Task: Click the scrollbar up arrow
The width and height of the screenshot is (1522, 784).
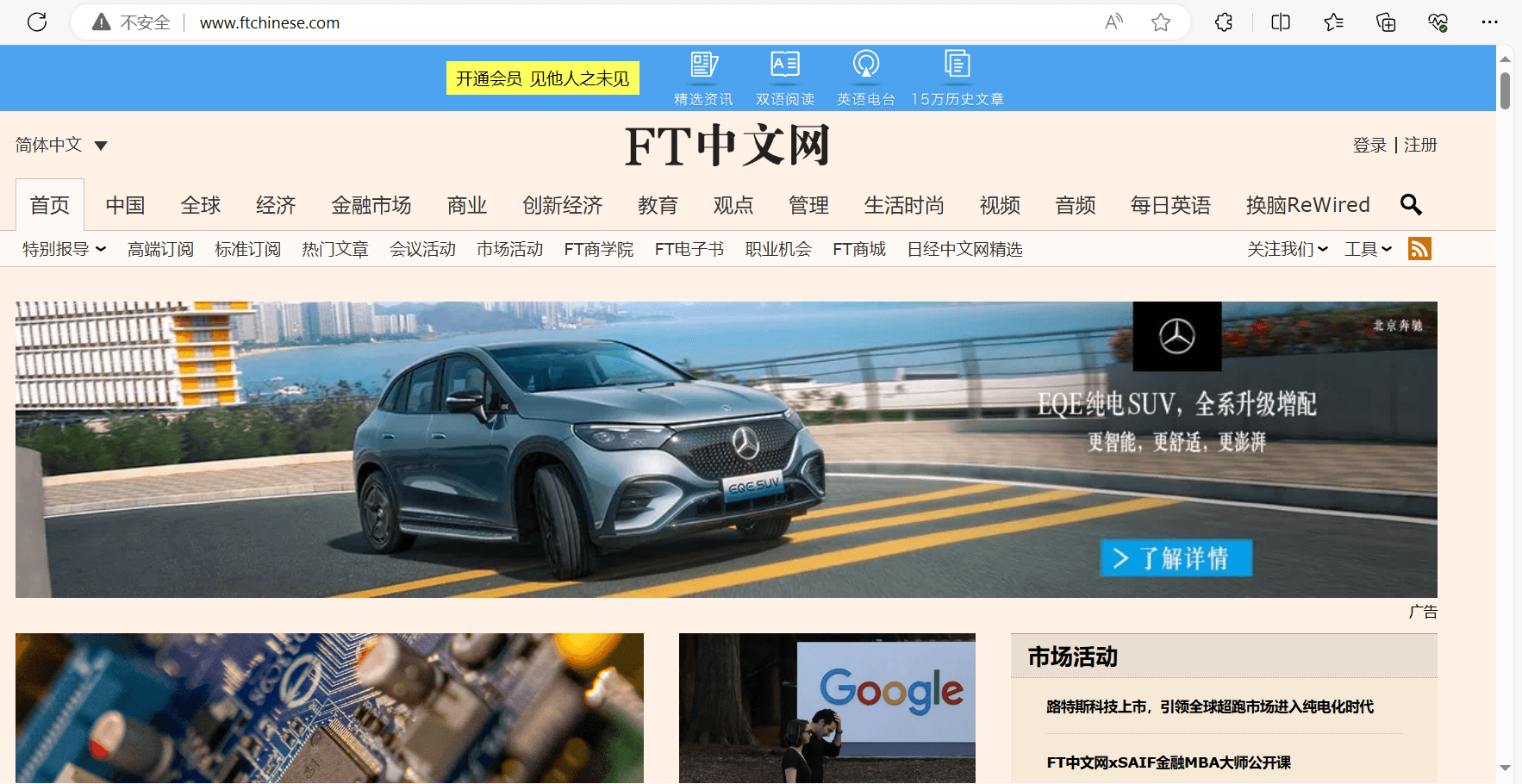Action: [x=1505, y=59]
